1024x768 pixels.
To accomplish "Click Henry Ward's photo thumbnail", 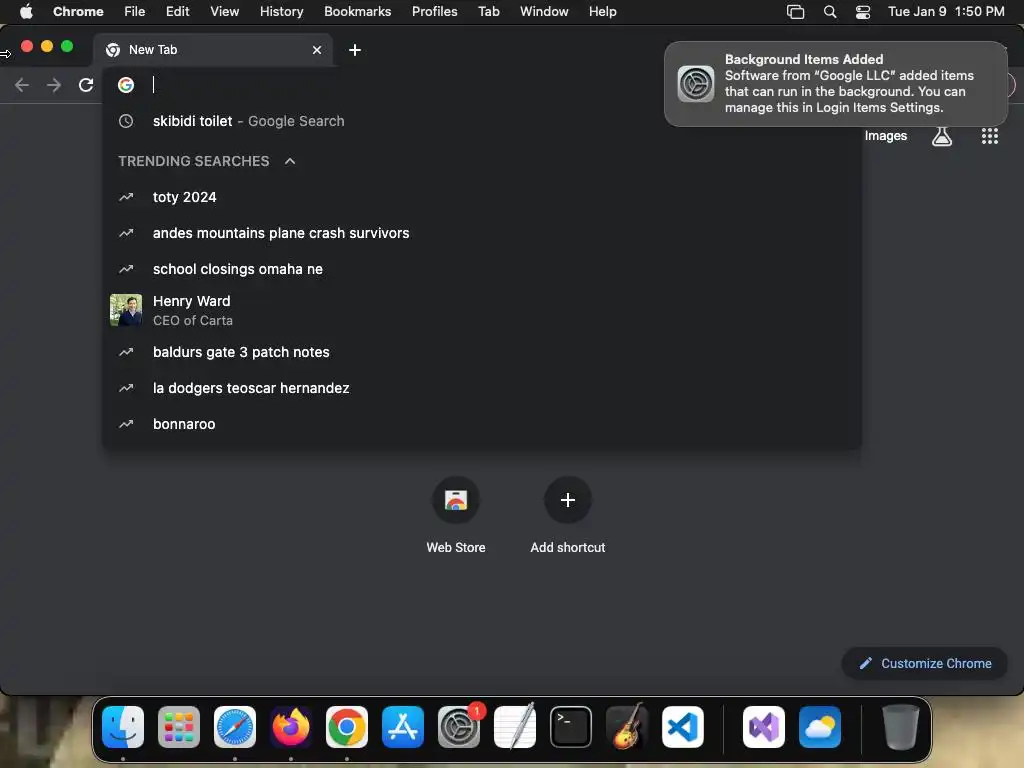I will (x=126, y=310).
